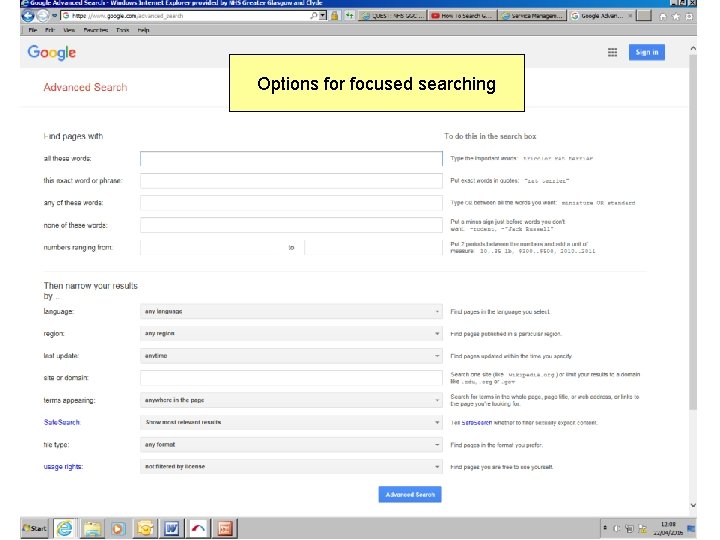Screen dimensions: 720x540
Task: Open the Google apps grid icon
Action: tap(613, 52)
